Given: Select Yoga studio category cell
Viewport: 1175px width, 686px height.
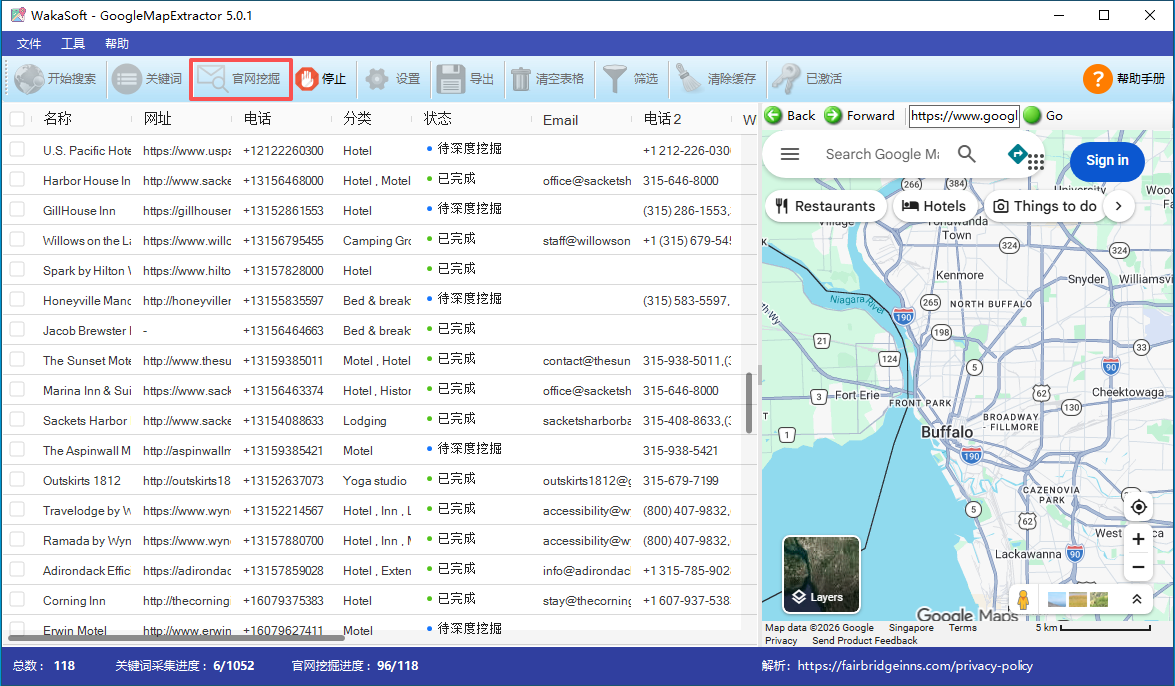Looking at the screenshot, I should (375, 481).
